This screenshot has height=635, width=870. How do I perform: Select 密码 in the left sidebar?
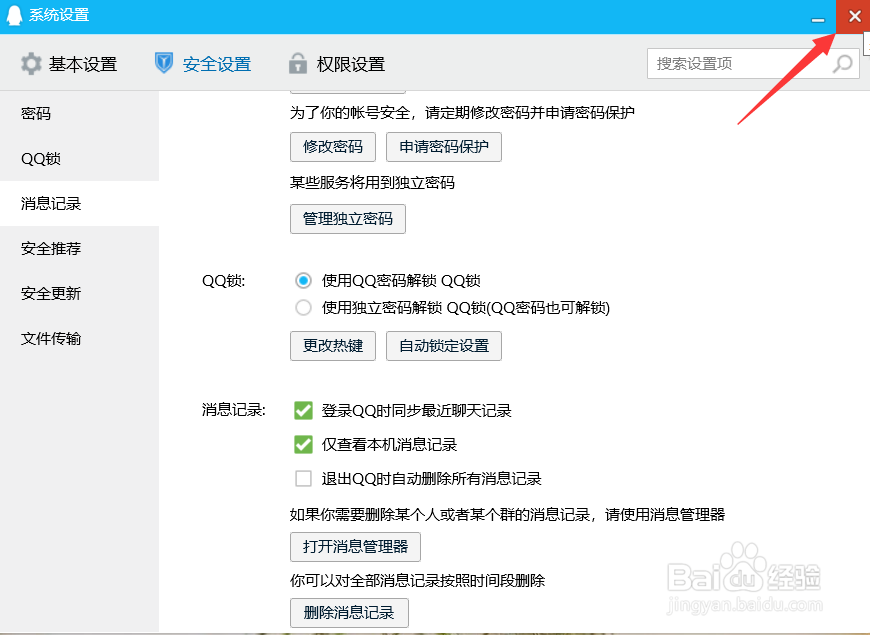click(79, 114)
